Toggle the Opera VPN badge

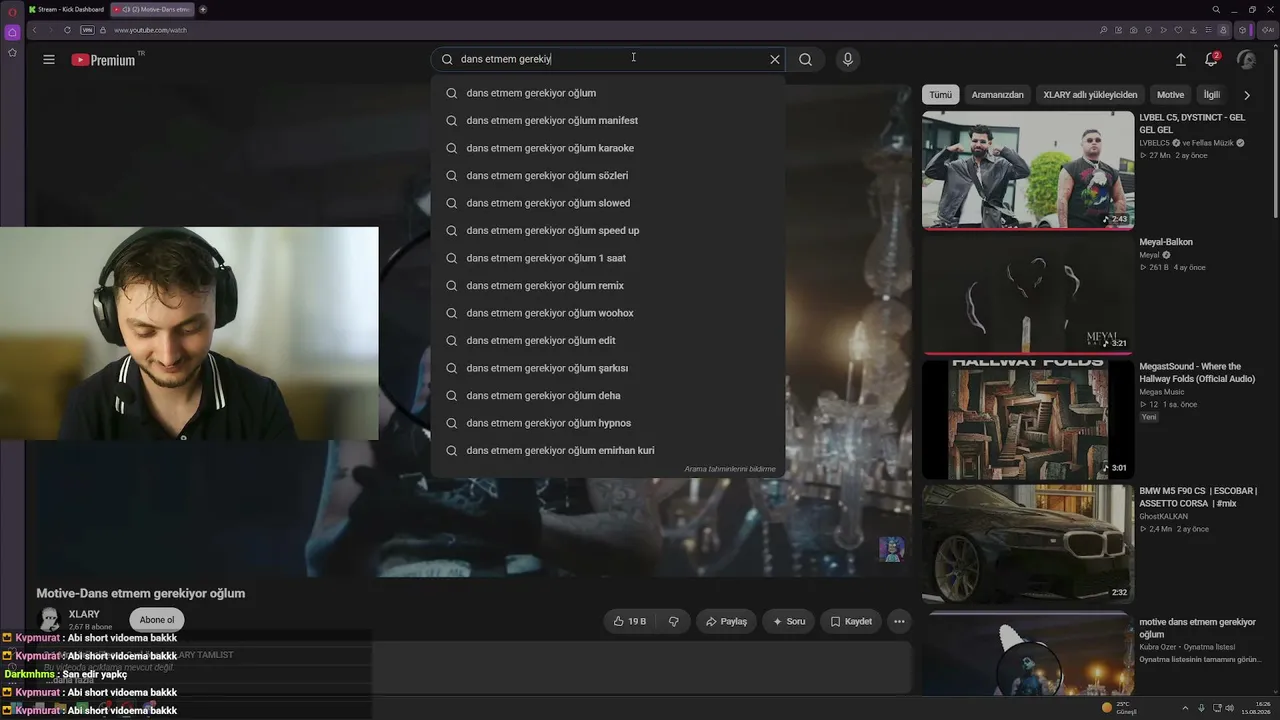tap(87, 30)
